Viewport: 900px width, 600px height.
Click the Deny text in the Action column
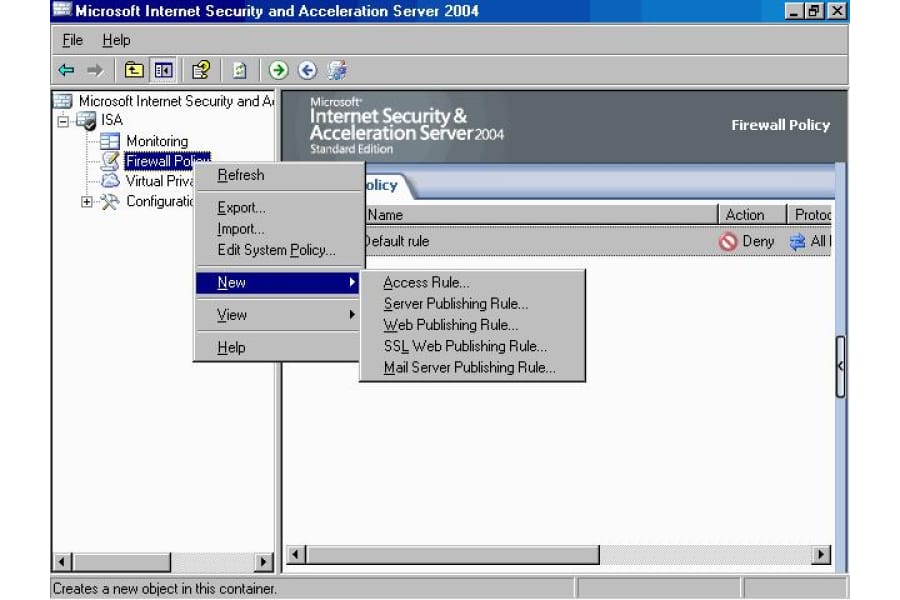click(x=758, y=242)
